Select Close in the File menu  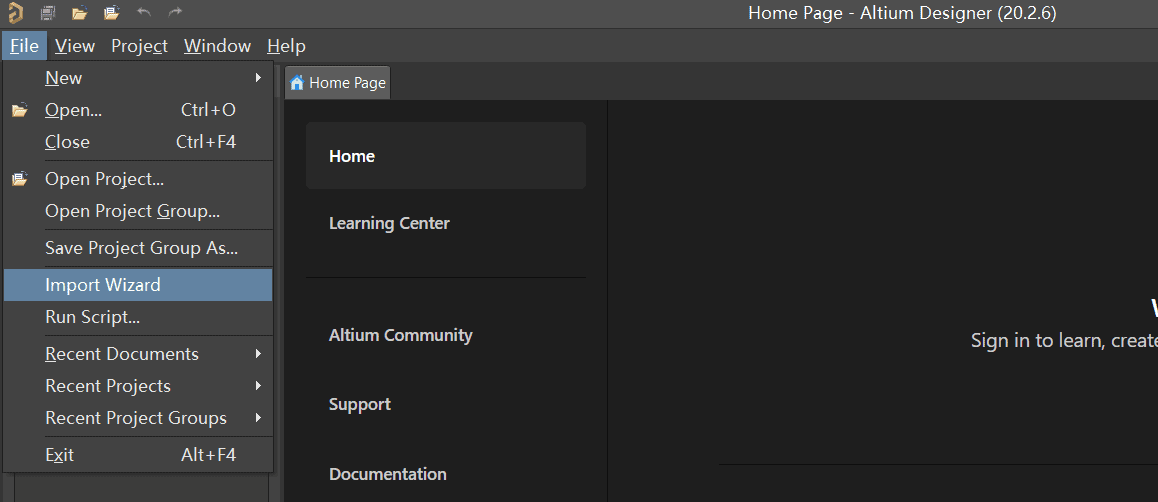click(x=138, y=142)
